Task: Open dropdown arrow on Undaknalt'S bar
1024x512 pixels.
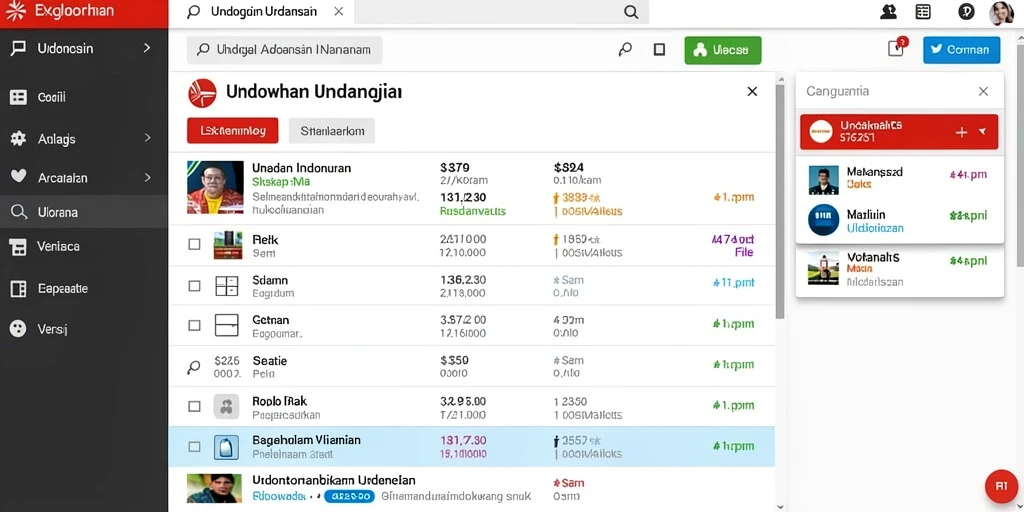Action: pyautogui.click(x=982, y=132)
